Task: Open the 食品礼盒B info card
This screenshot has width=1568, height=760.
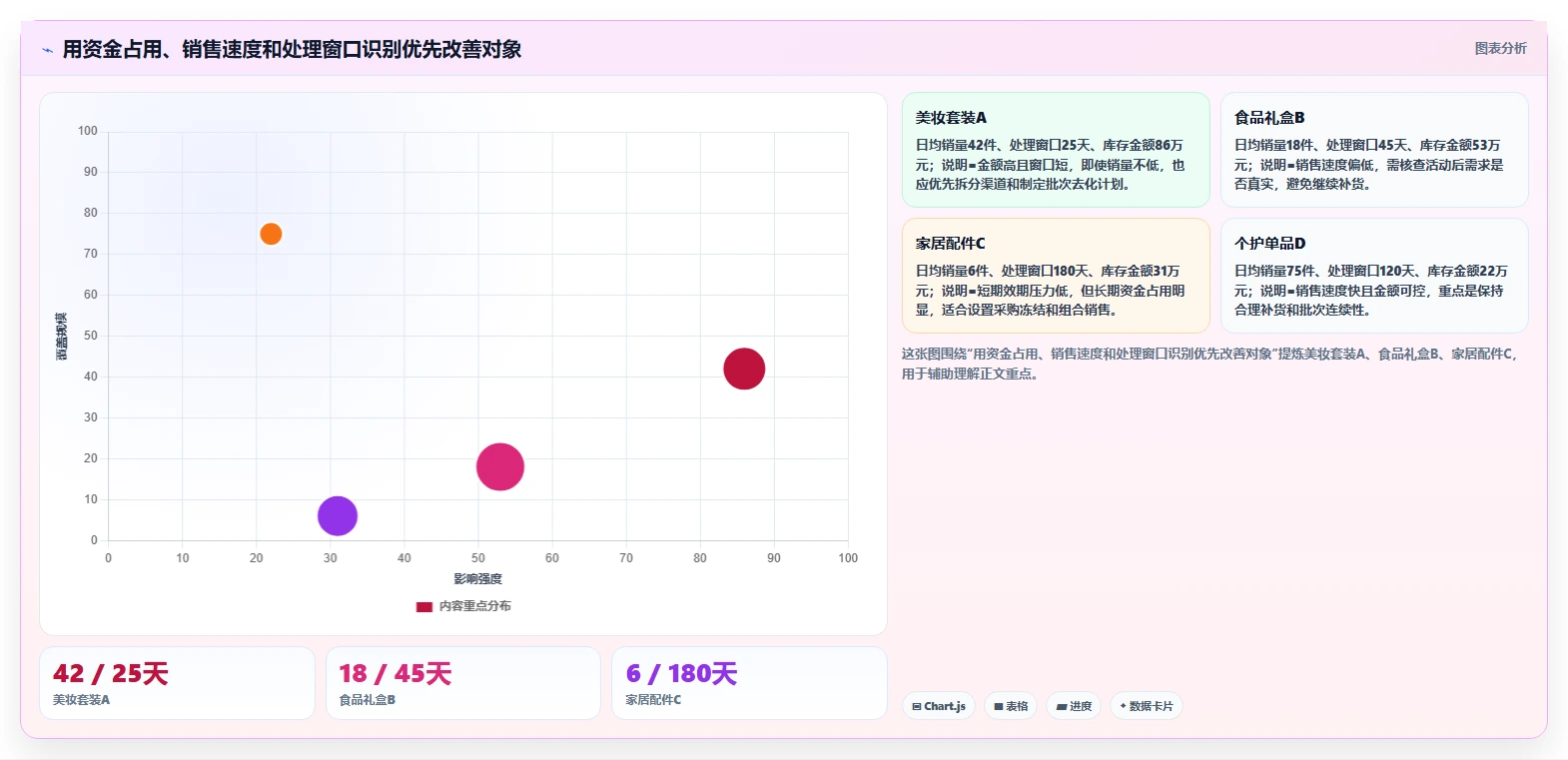Action: click(1374, 150)
